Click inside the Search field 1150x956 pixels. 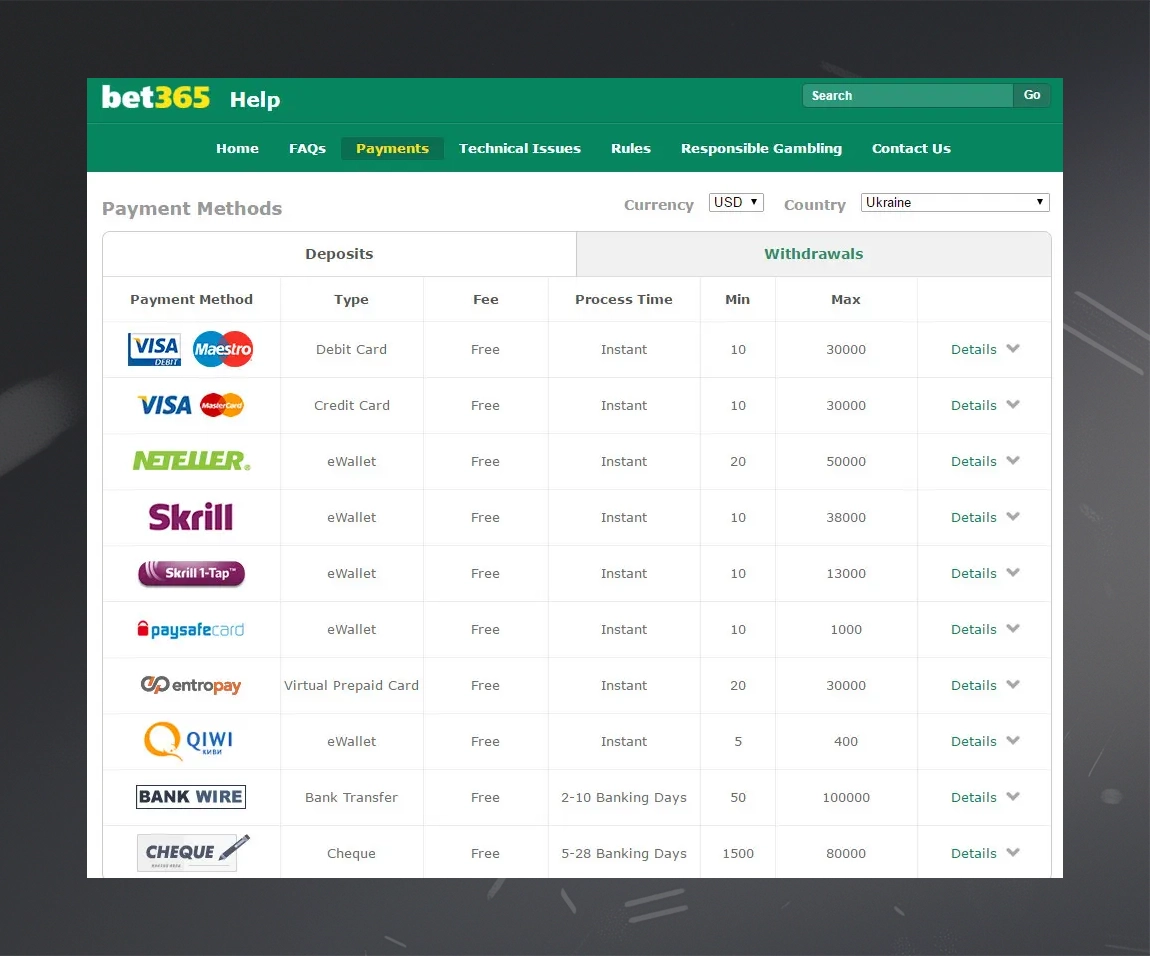[905, 95]
